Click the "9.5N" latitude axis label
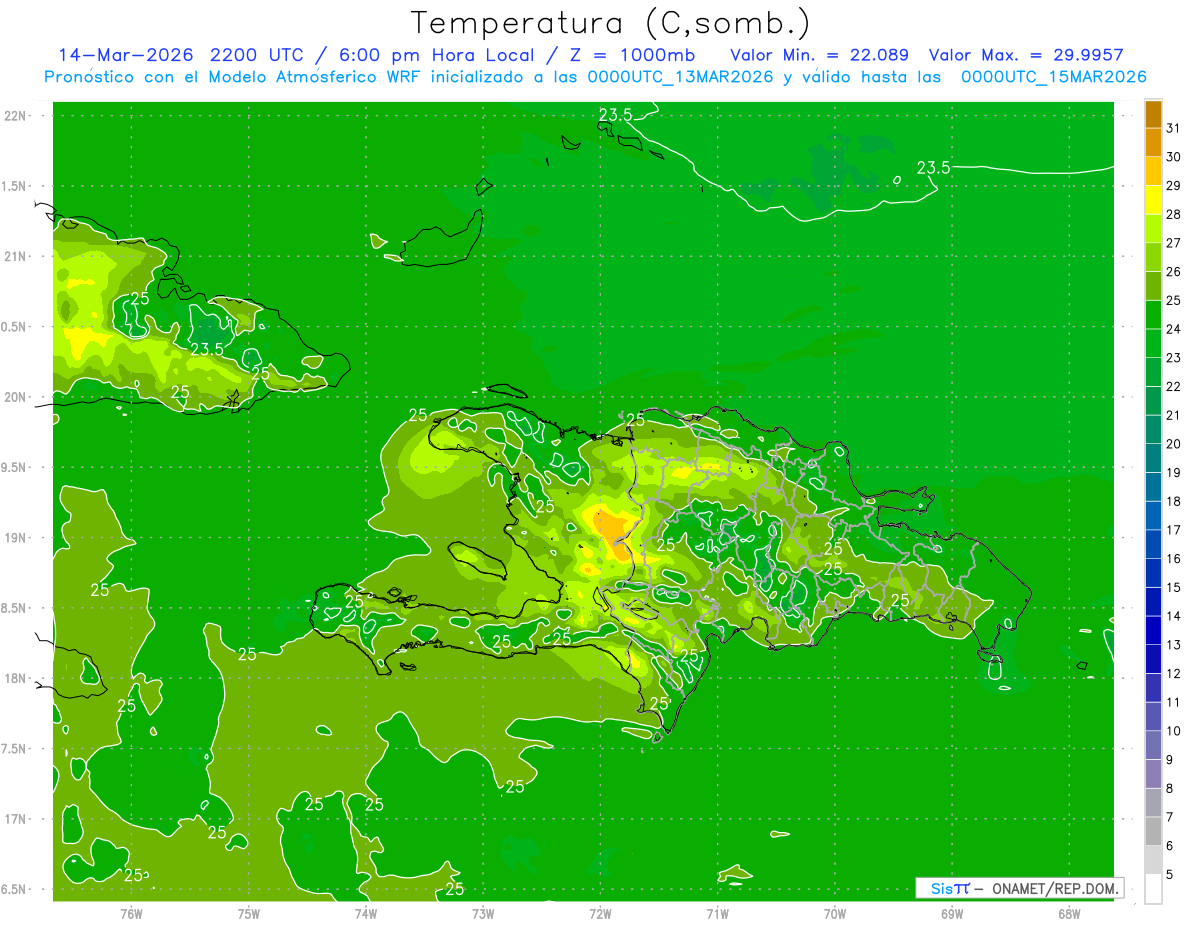The width and height of the screenshot is (1200, 927). tap(15, 467)
